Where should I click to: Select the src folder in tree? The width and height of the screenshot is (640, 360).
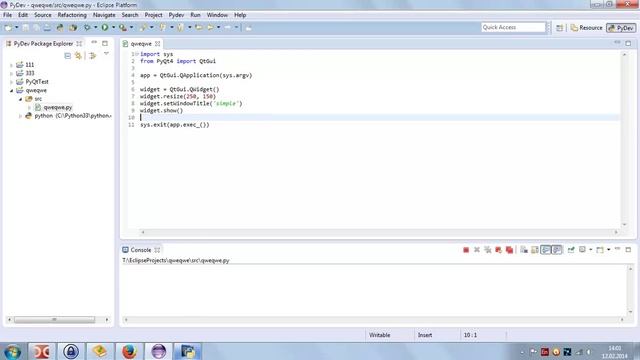[x=38, y=99]
